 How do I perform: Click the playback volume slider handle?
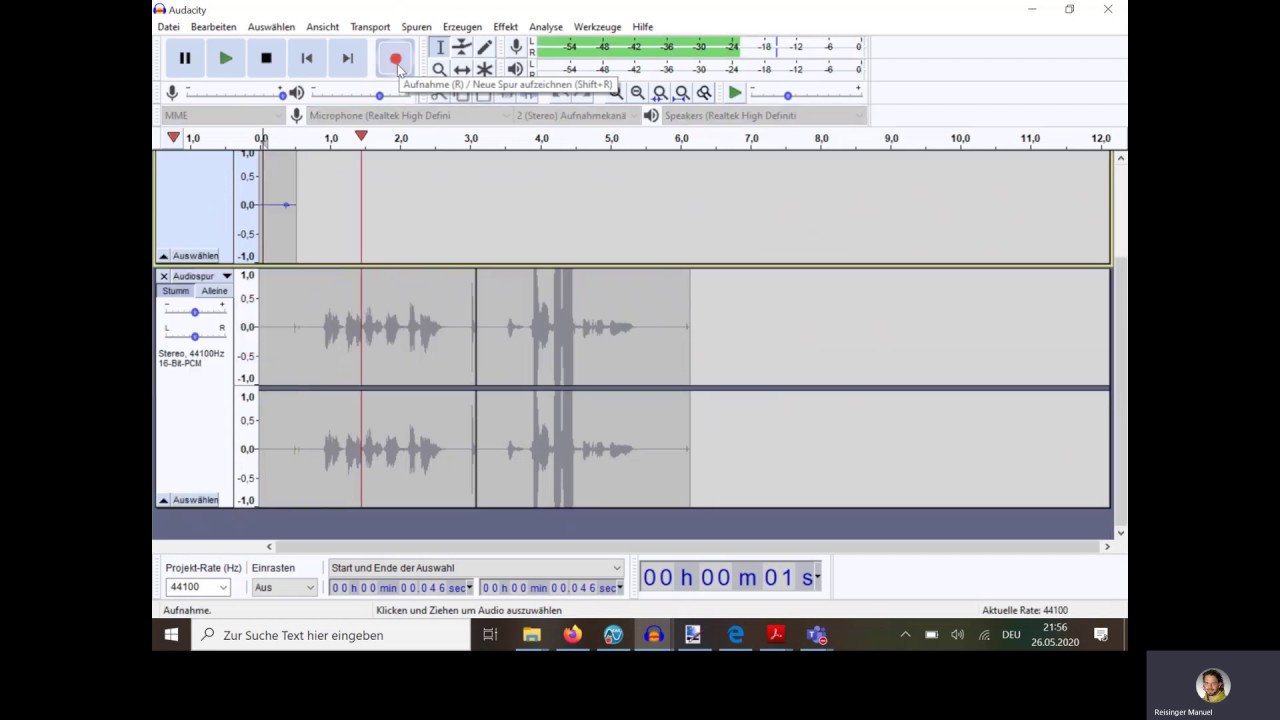(379, 95)
